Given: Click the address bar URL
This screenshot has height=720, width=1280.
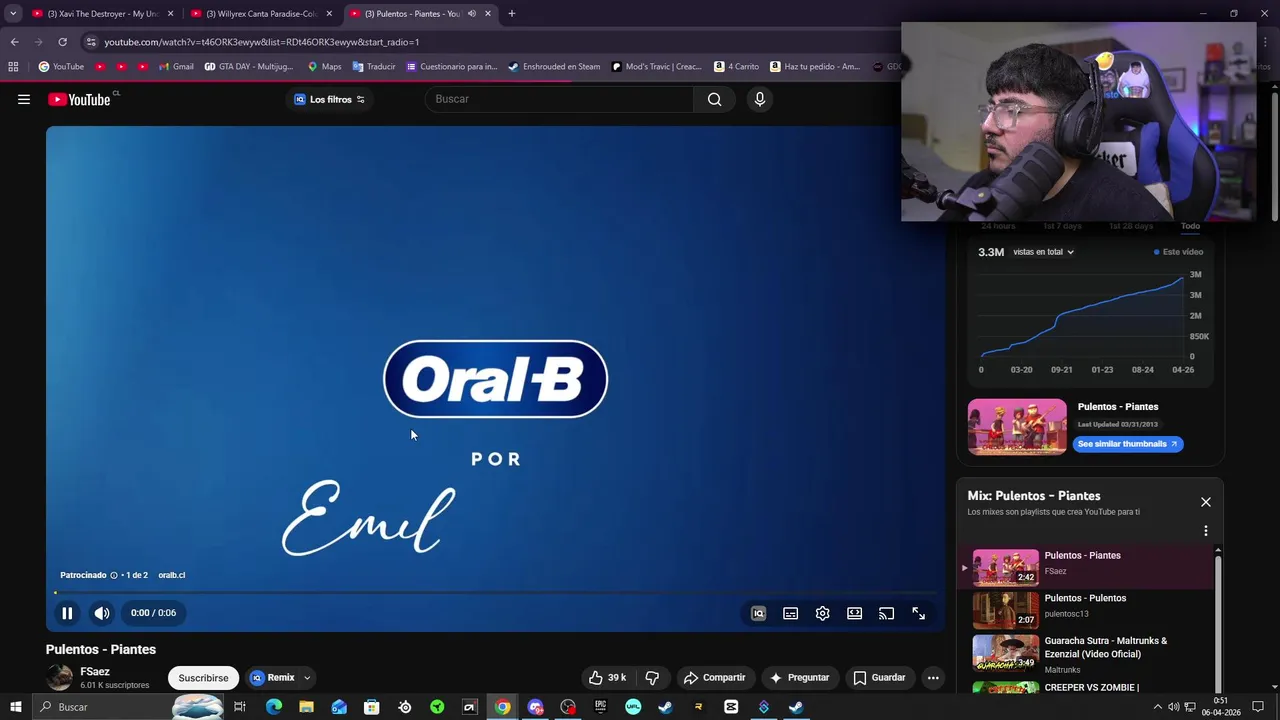Looking at the screenshot, I should 262,42.
